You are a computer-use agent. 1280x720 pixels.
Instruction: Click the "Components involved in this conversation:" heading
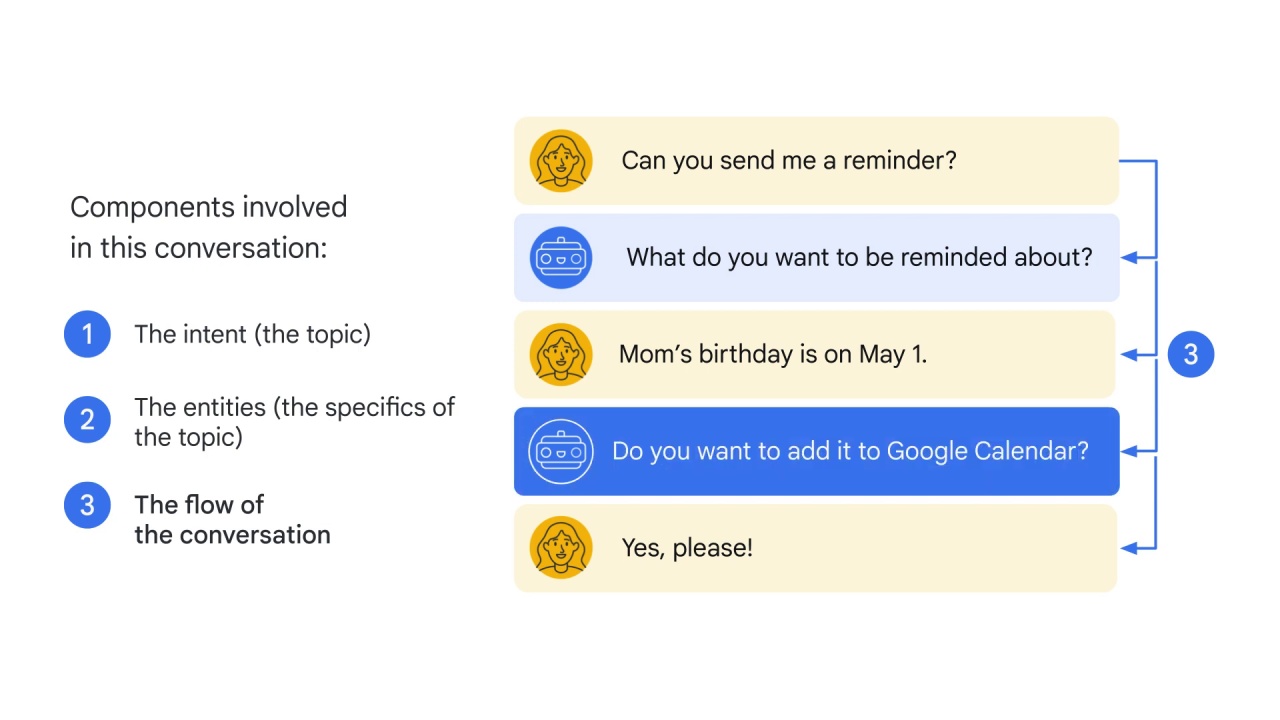pyautogui.click(x=209, y=227)
